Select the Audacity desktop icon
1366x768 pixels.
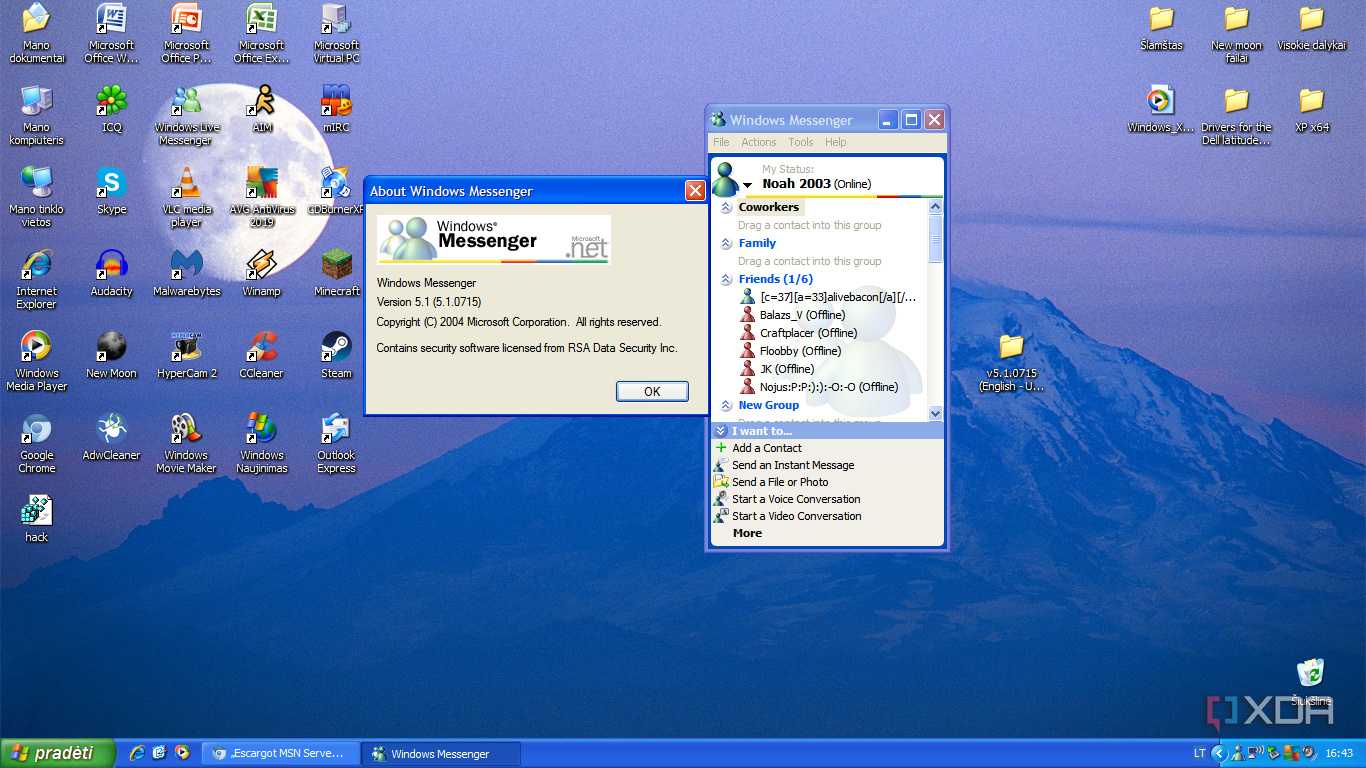pos(111,273)
